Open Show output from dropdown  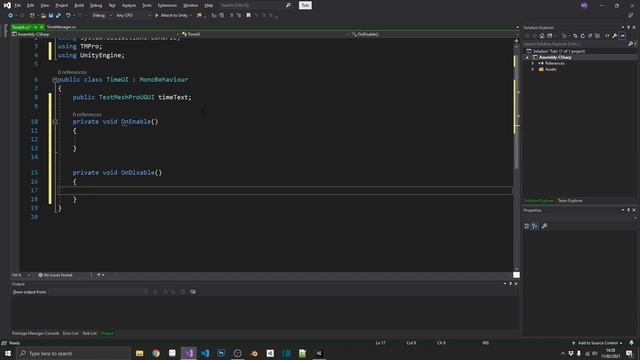point(98,292)
